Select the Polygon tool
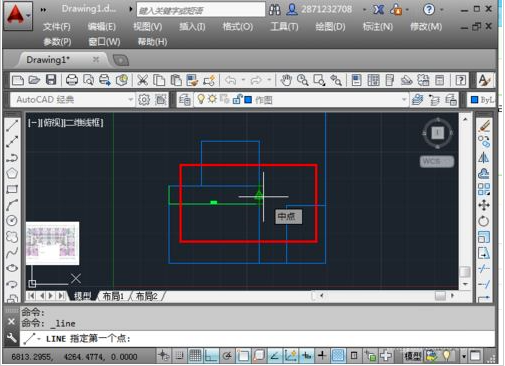Screen dimensions: 505x366 12,173
